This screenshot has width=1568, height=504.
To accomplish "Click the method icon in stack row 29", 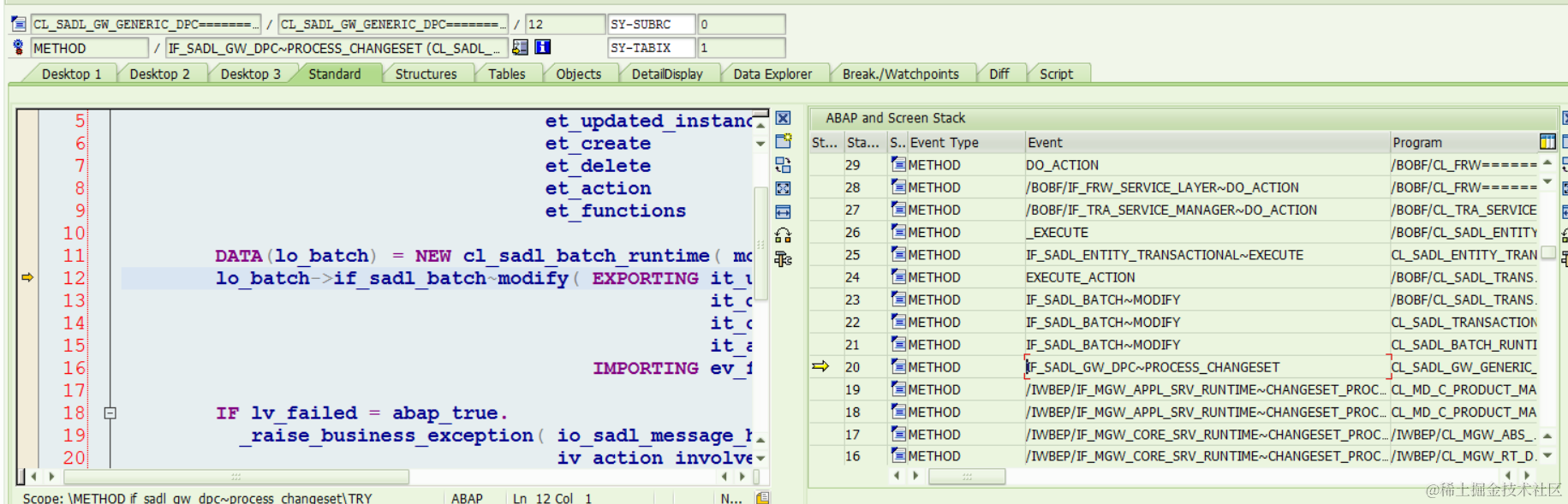I will pos(898,164).
